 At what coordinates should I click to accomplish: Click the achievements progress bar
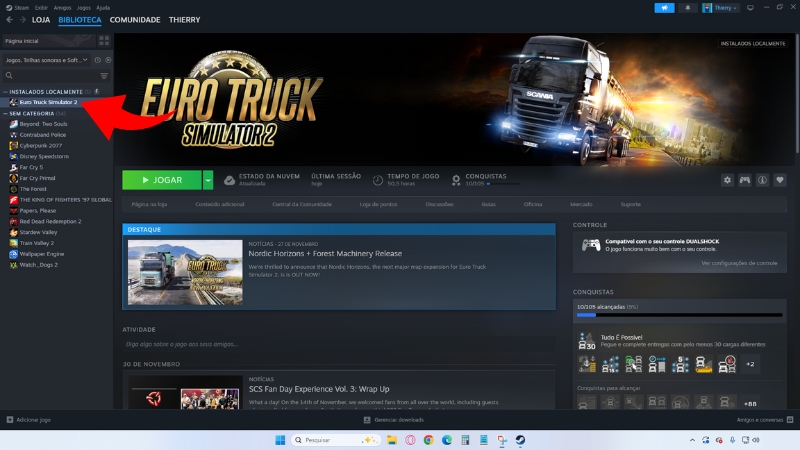[x=679, y=315]
